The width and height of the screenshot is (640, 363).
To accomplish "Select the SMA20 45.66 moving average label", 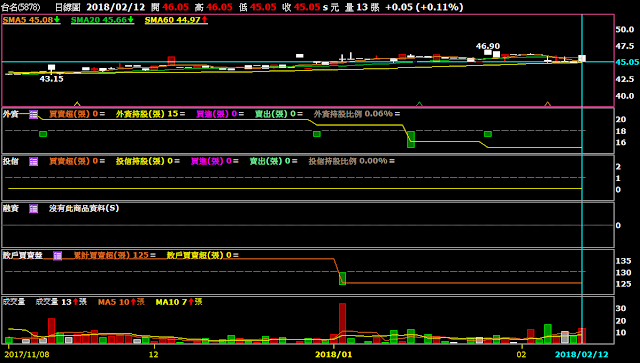I will point(102,20).
